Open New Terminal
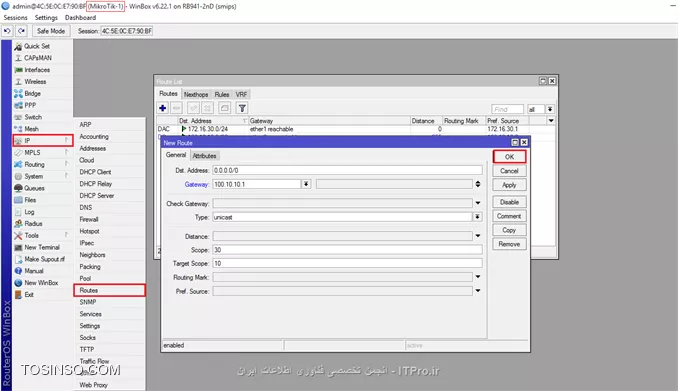This screenshot has height=391, width=678. click(x=42, y=247)
